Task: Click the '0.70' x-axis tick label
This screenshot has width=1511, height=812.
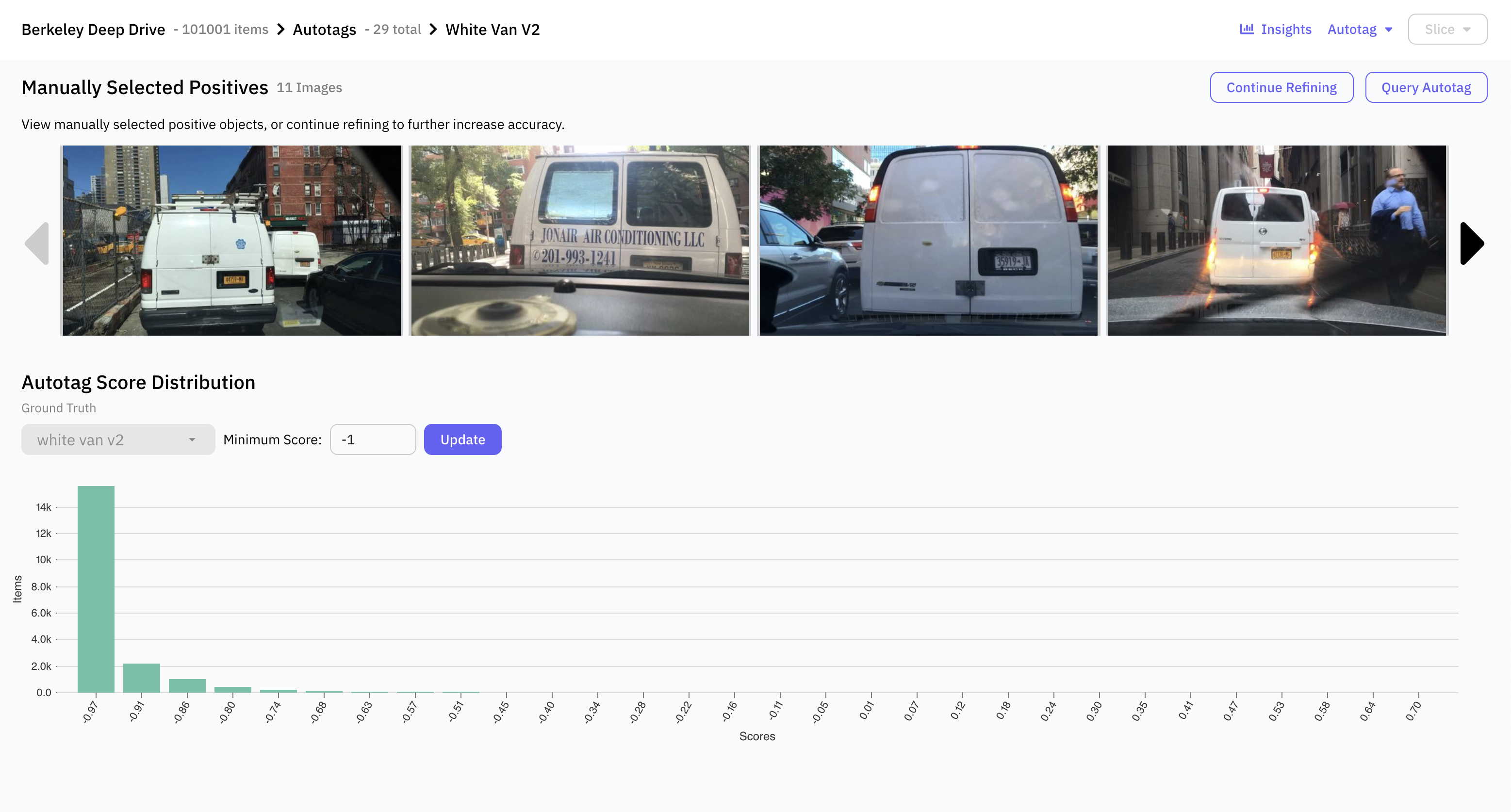Action: (x=1413, y=711)
